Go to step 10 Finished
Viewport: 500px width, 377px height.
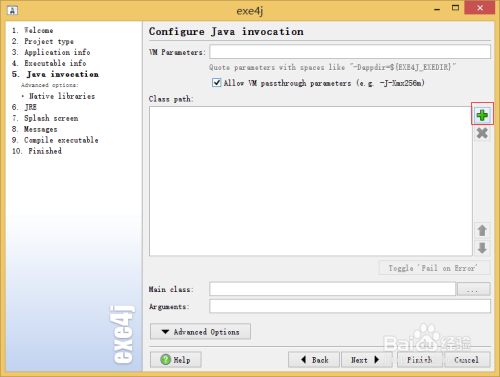[x=37, y=151]
